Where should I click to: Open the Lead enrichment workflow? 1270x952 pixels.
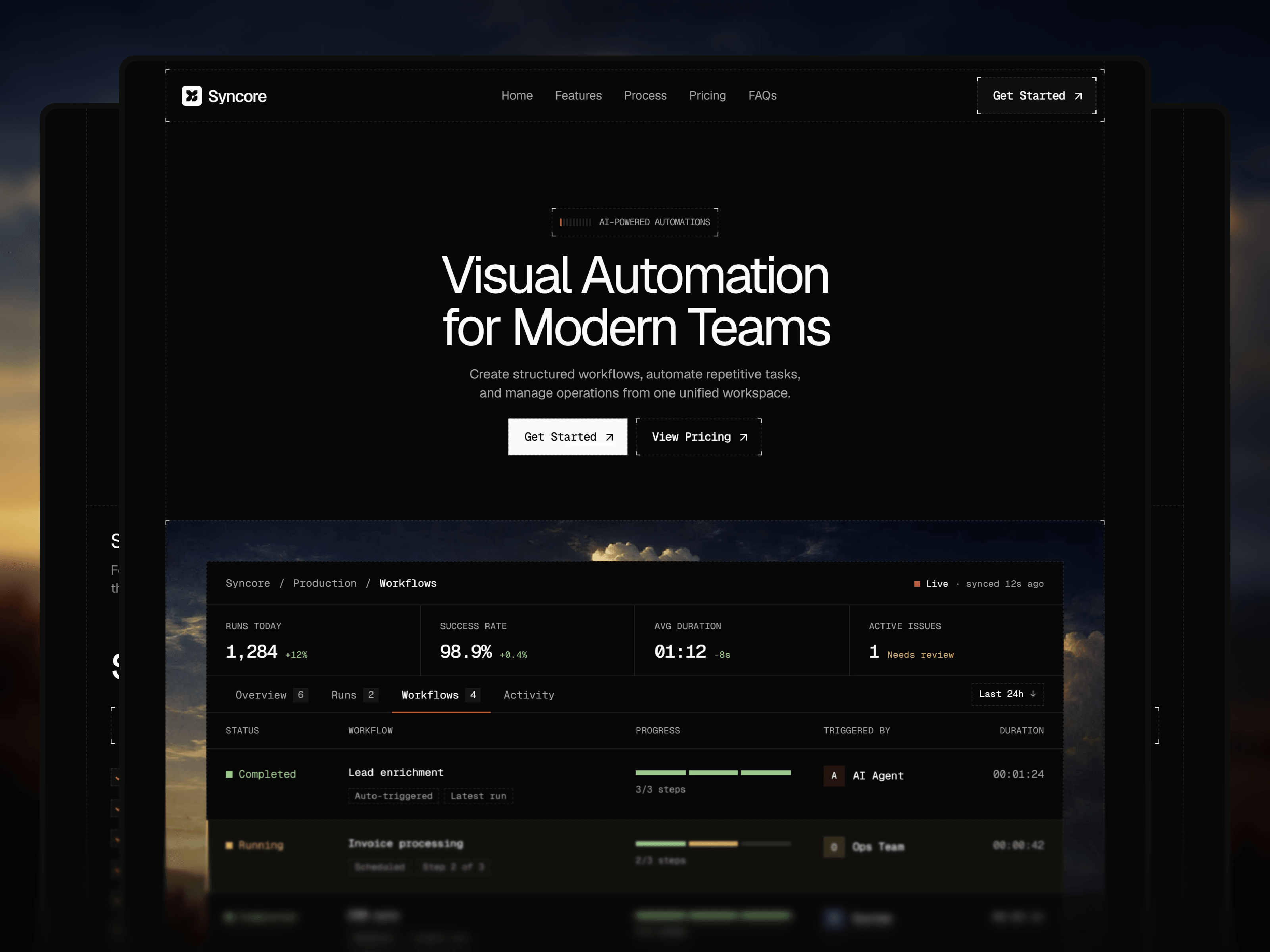(396, 772)
